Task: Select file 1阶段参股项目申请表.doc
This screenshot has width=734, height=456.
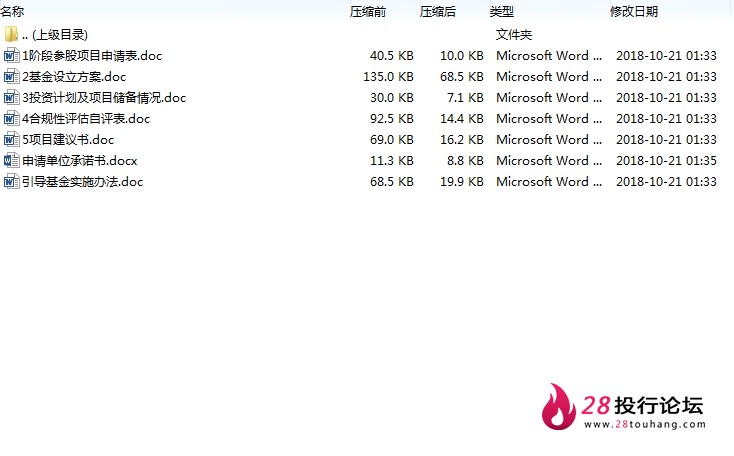Action: point(92,56)
